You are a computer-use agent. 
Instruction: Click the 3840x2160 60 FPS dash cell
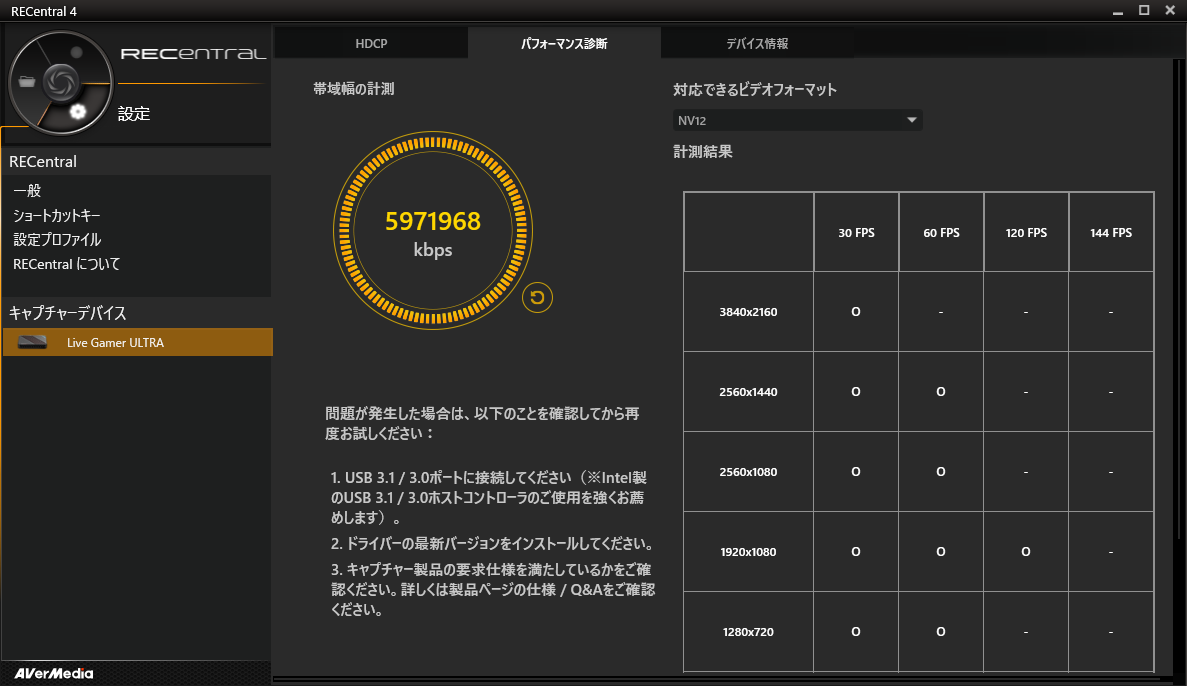(941, 312)
